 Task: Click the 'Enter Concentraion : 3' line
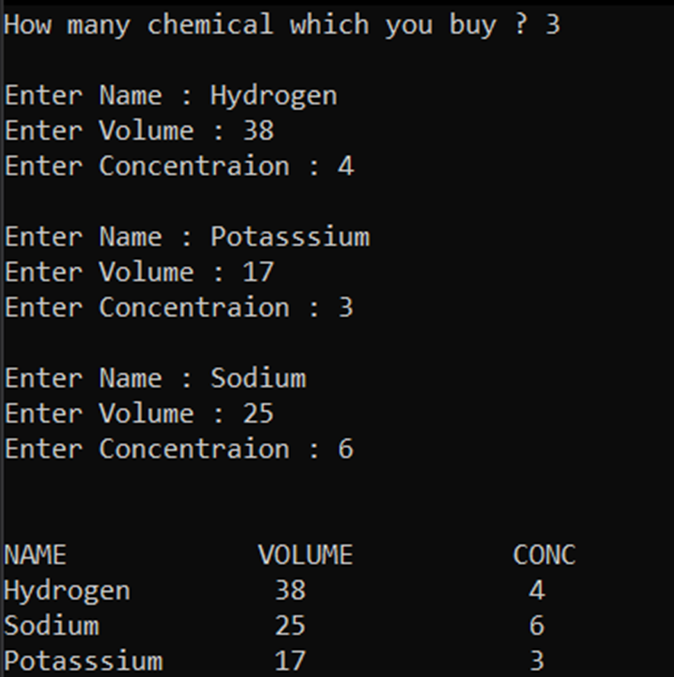tap(179, 307)
